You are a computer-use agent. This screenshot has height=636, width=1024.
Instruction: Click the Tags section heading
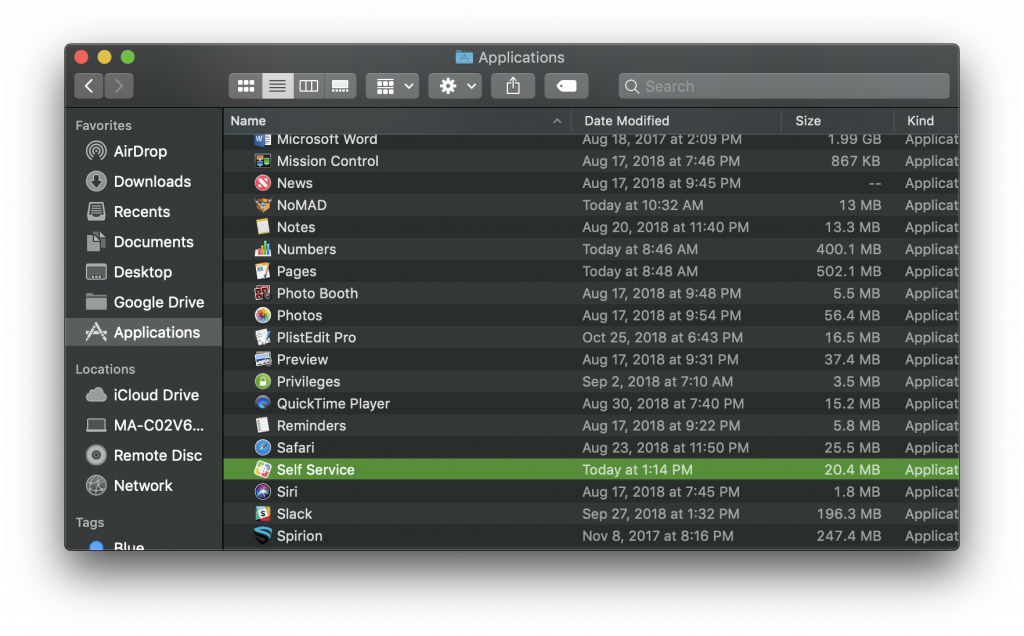[89, 522]
